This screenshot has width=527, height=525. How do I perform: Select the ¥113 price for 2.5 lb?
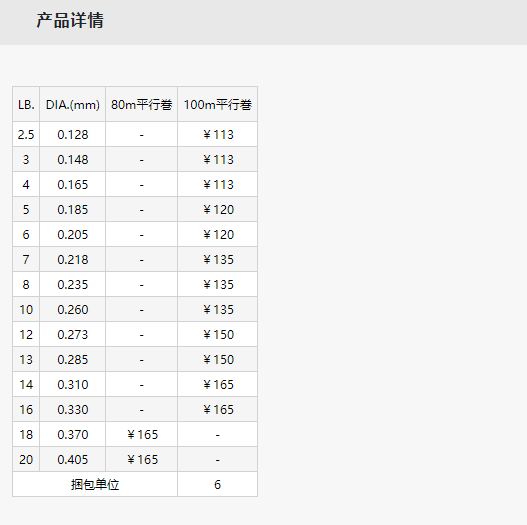[x=217, y=135]
